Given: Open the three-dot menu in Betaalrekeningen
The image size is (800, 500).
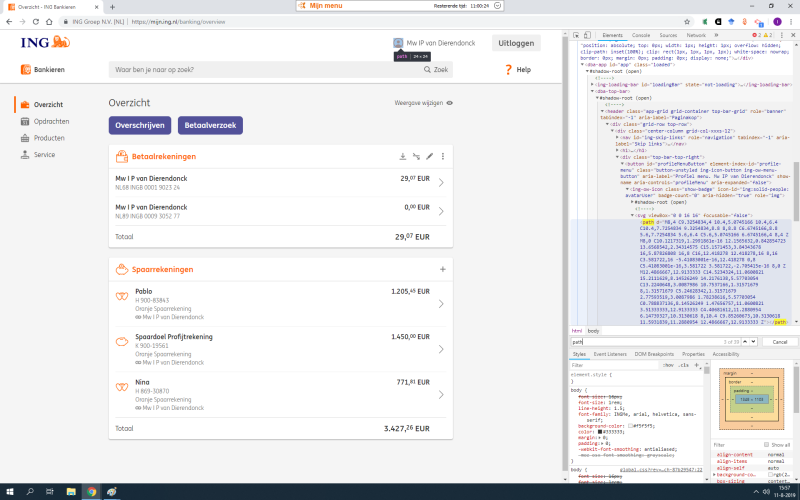Looking at the screenshot, I should pos(443,157).
